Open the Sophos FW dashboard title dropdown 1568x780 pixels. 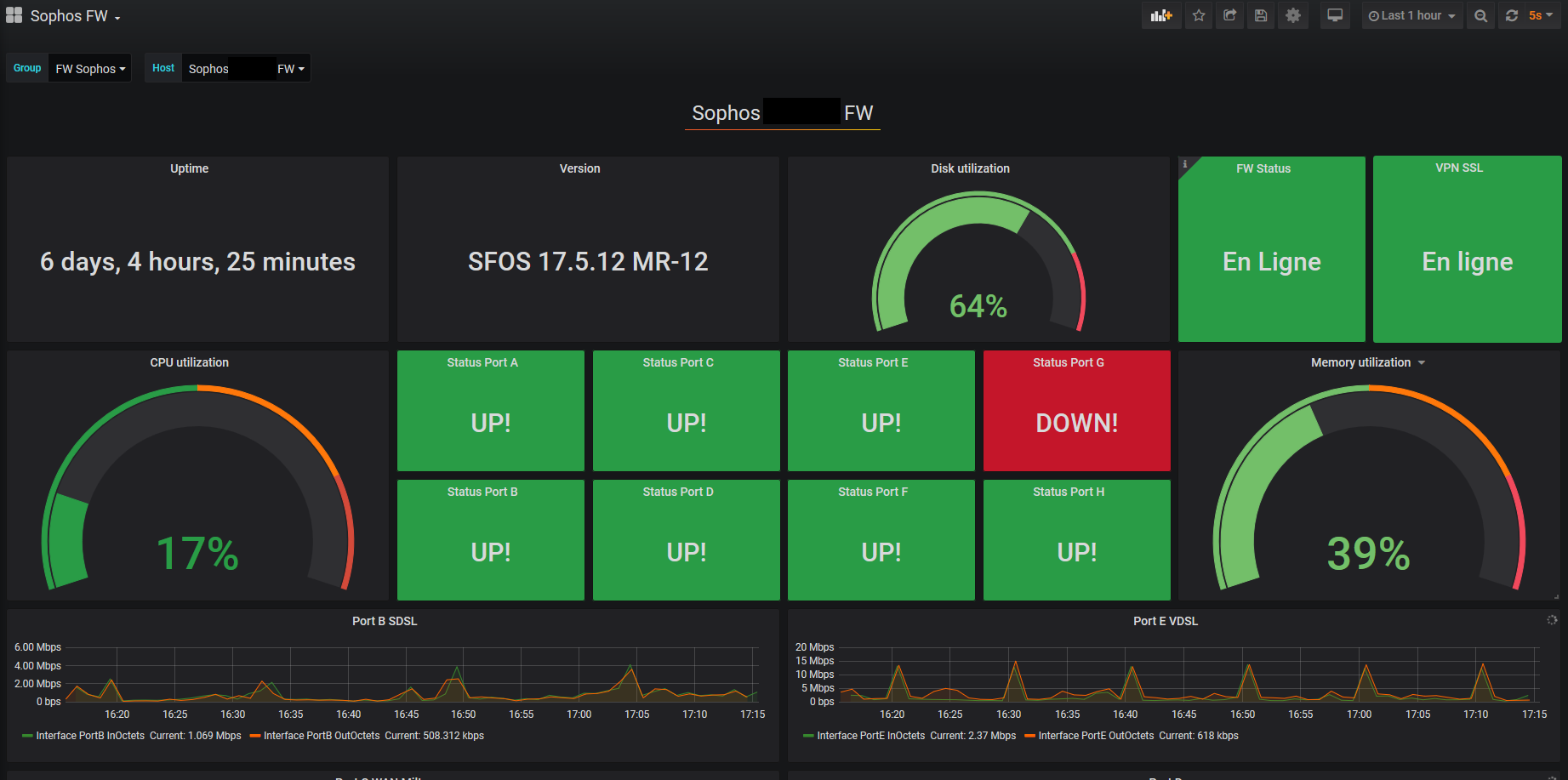tap(75, 16)
